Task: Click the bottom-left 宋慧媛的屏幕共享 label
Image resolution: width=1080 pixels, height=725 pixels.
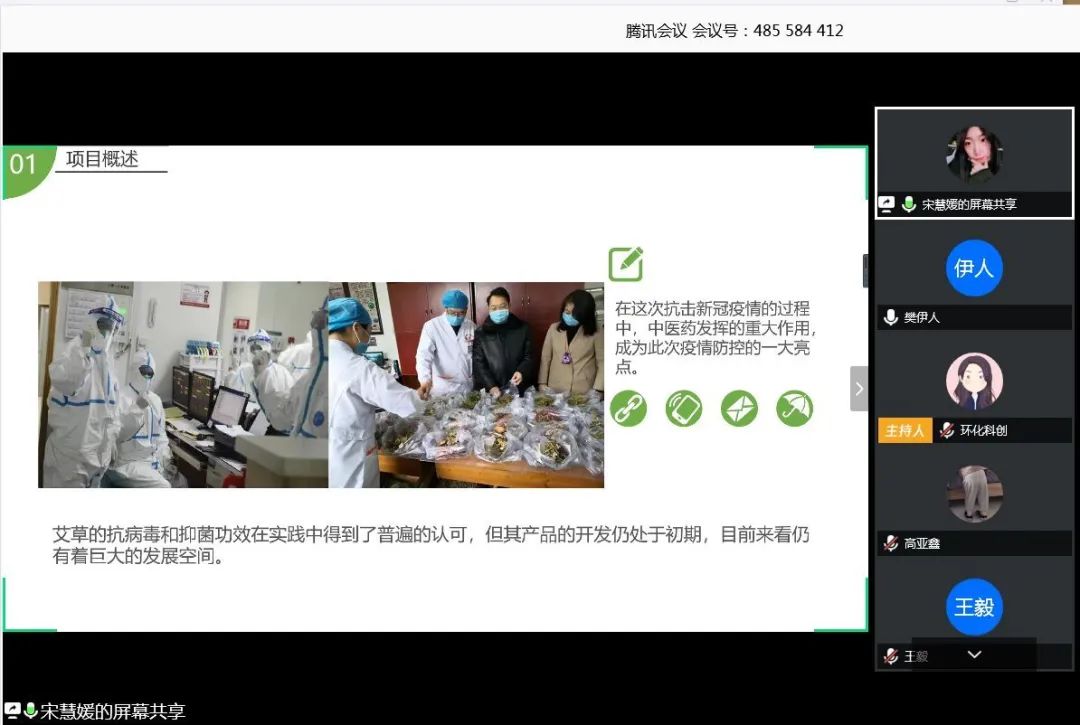Action: tap(113, 711)
